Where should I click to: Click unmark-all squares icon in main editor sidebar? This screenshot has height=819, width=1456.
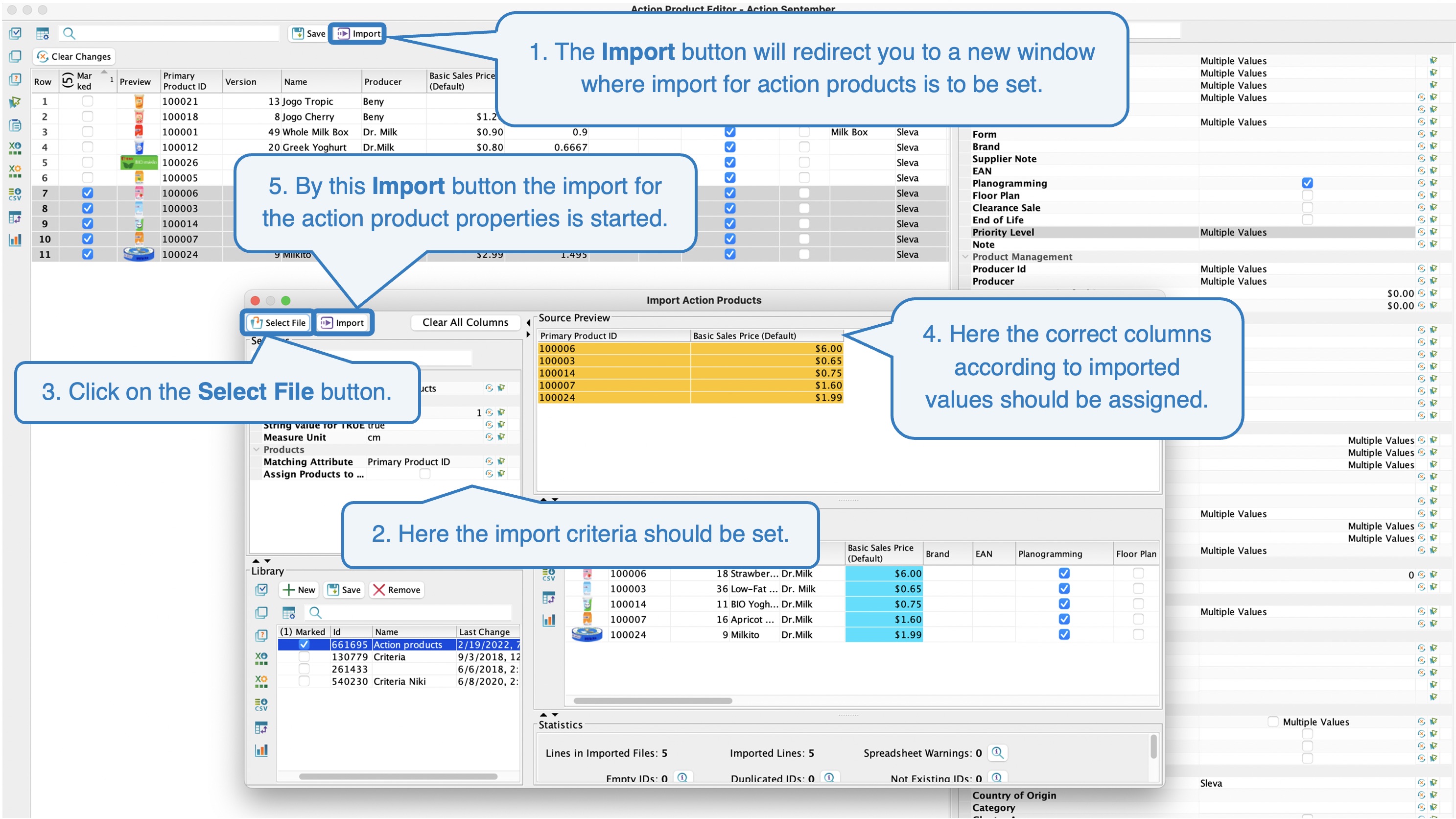[15, 56]
